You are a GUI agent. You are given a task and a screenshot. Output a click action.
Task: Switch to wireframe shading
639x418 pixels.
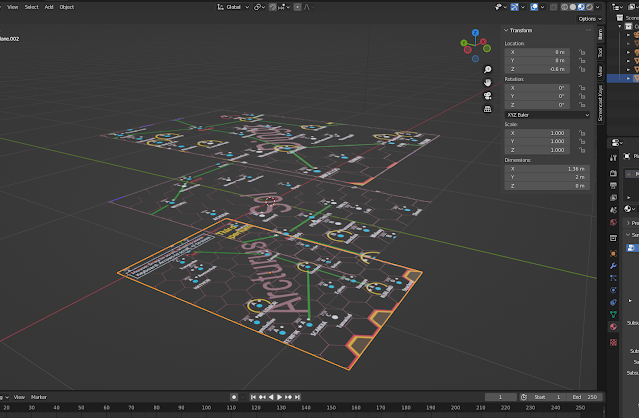(564, 7)
